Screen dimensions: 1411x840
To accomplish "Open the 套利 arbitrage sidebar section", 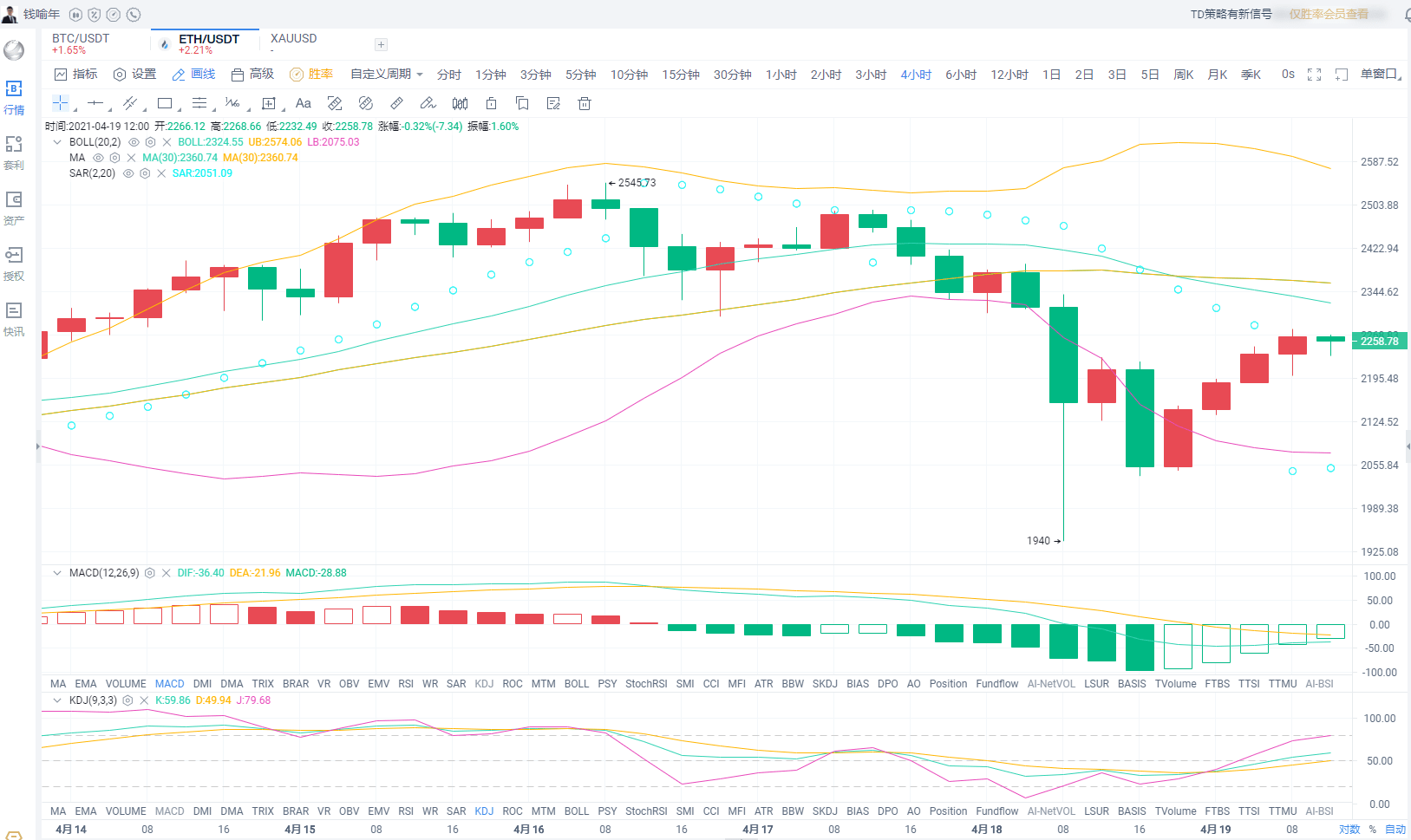I will (14, 153).
